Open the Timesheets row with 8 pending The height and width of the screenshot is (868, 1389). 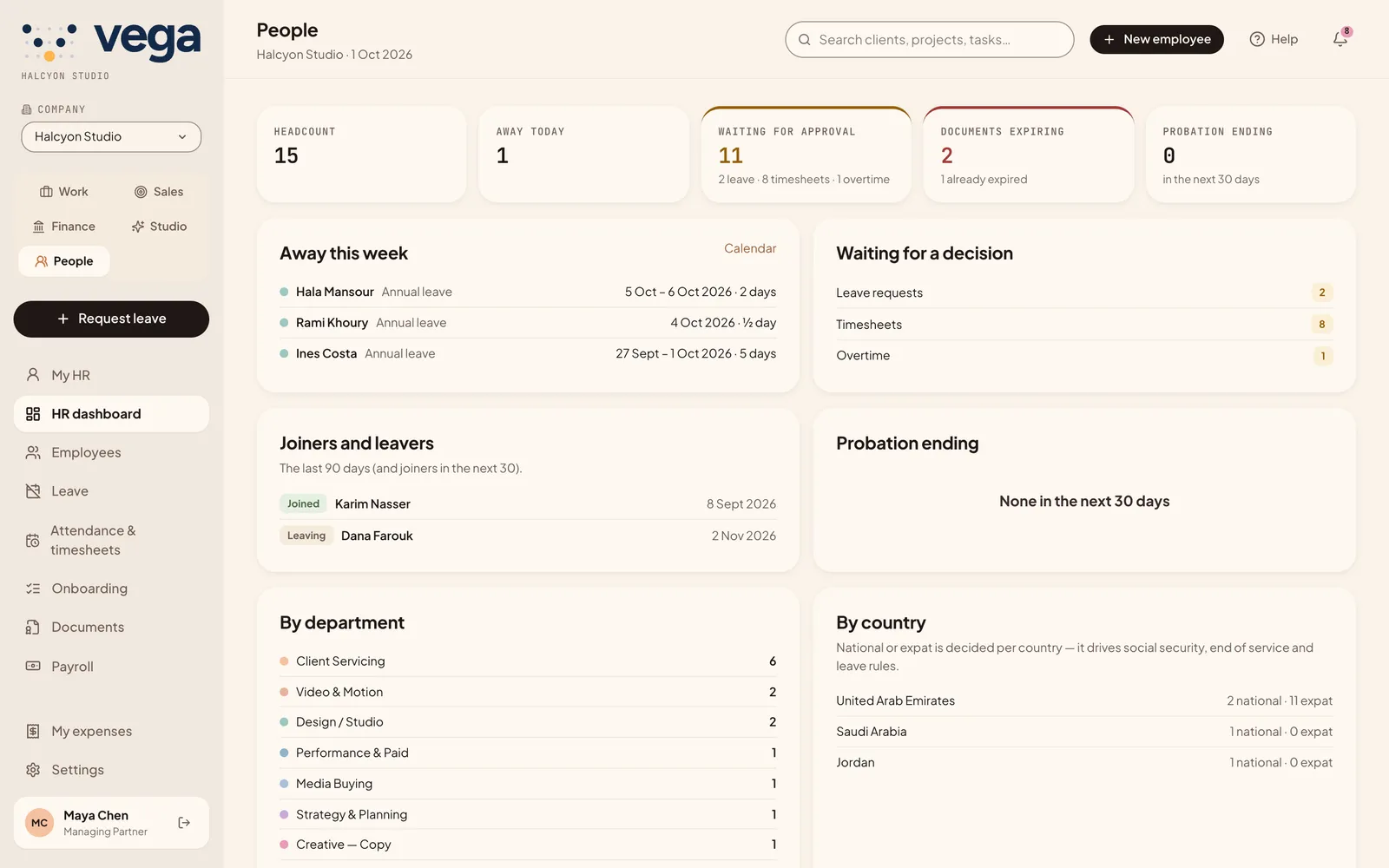tap(1083, 325)
